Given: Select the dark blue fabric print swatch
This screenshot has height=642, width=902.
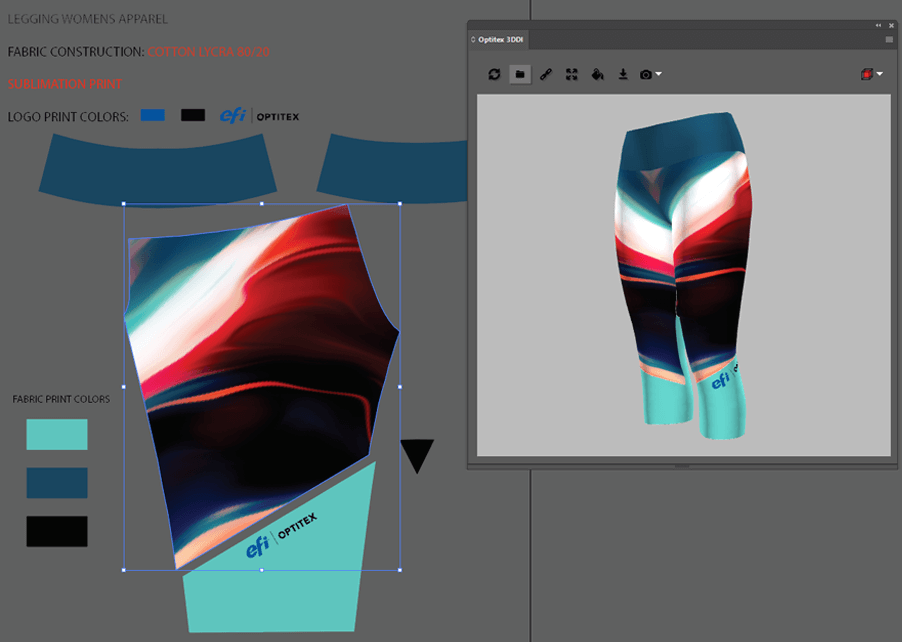Looking at the screenshot, I should pyautogui.click(x=57, y=482).
